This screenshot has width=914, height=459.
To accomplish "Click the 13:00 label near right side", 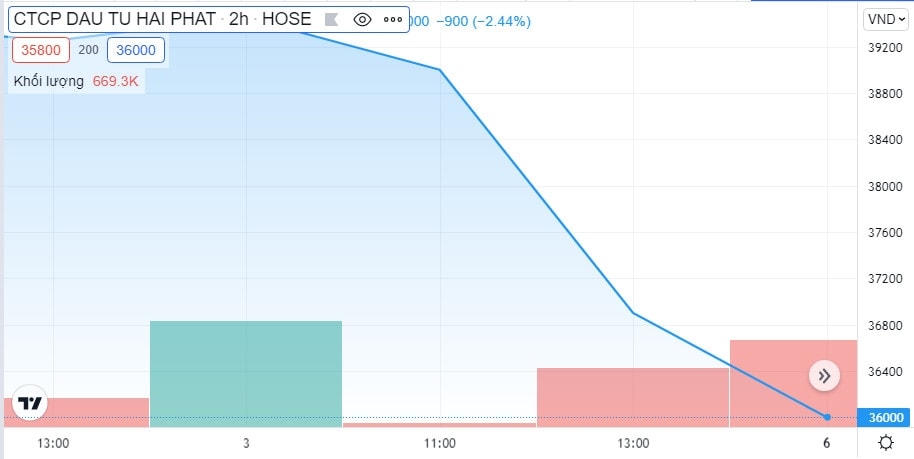I will [x=634, y=443].
